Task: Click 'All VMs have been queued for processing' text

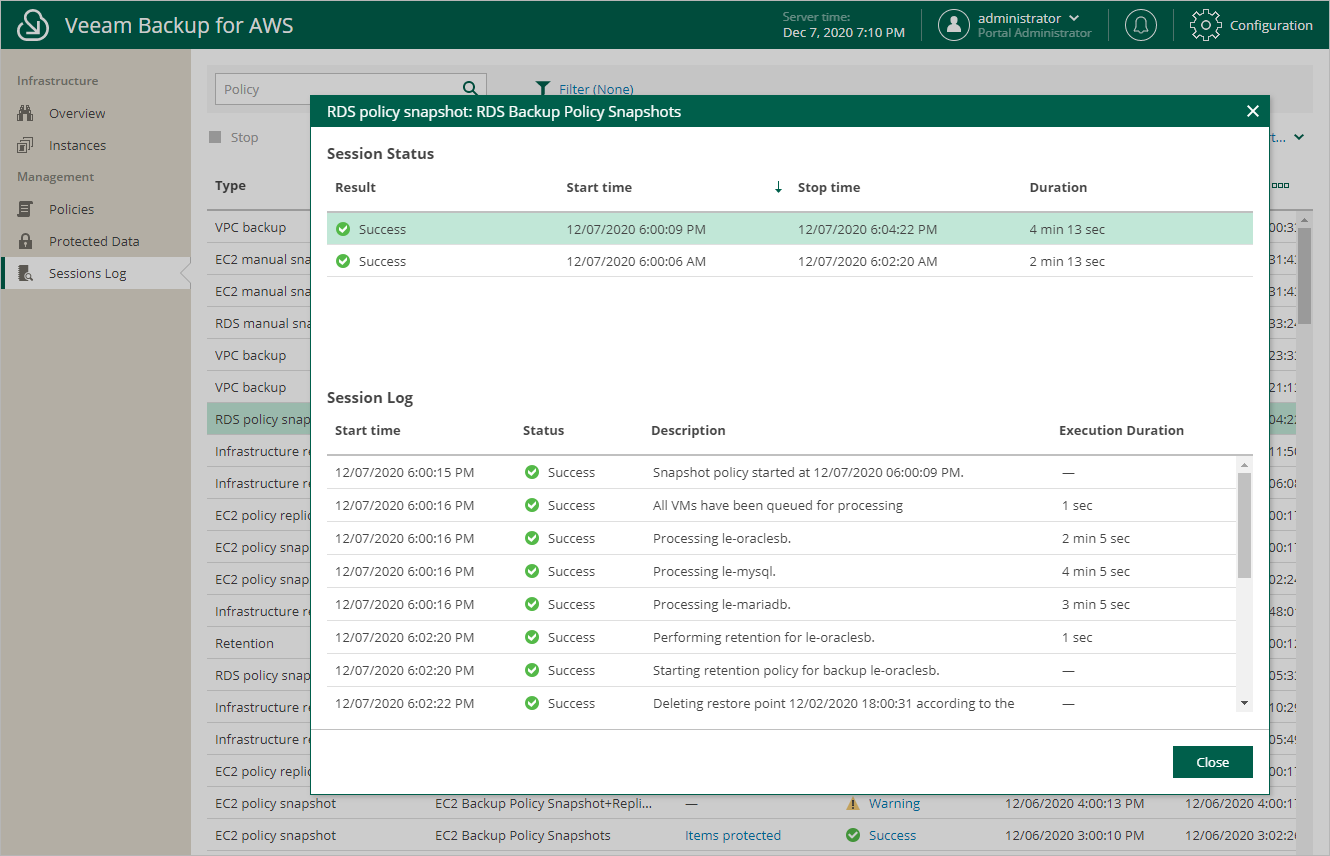Action: point(778,505)
